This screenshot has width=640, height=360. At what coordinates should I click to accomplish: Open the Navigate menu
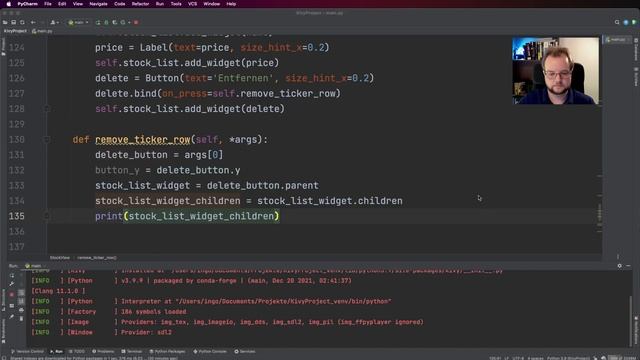click(x=98, y=4)
